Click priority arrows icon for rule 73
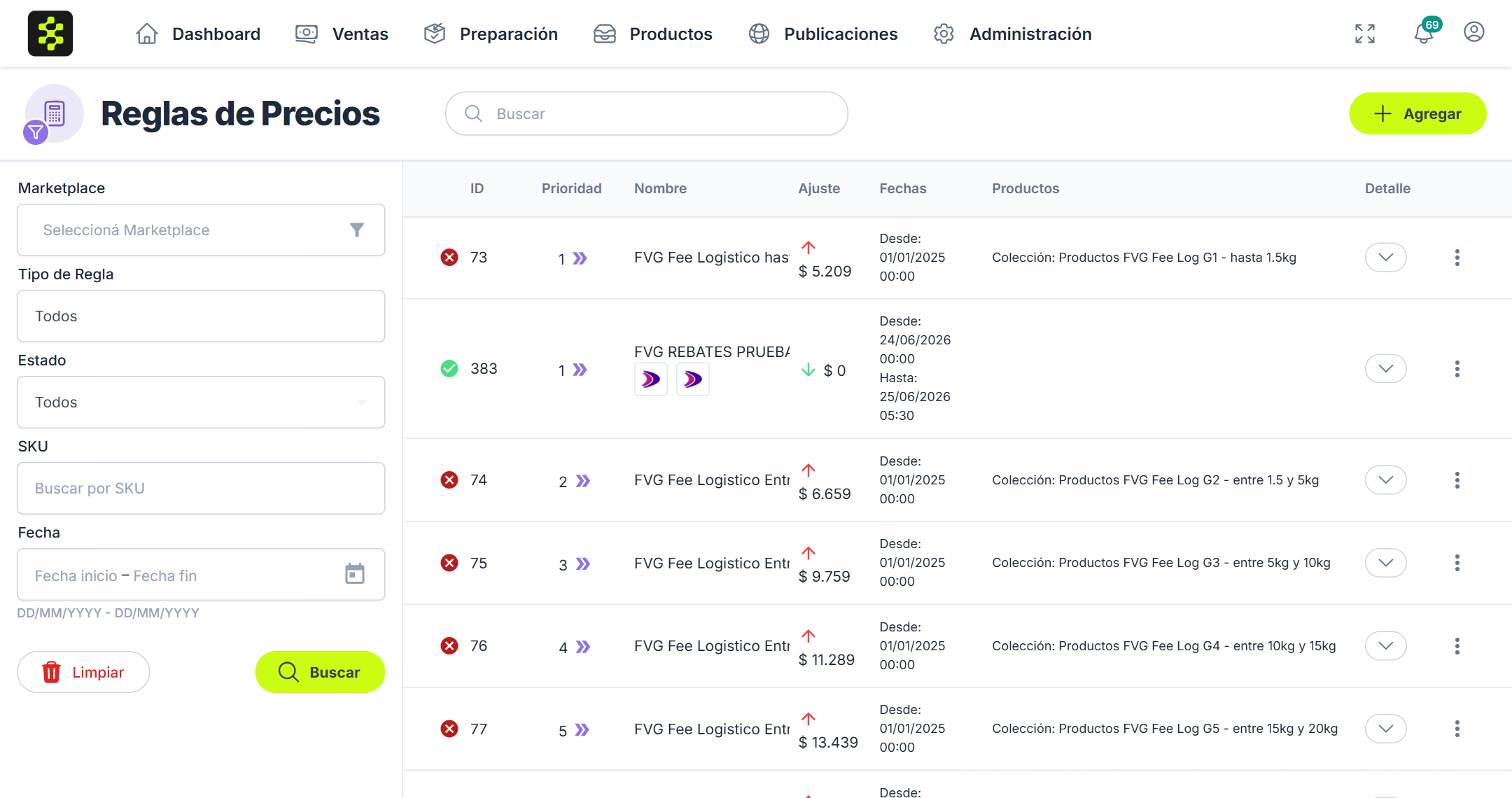 coord(580,258)
